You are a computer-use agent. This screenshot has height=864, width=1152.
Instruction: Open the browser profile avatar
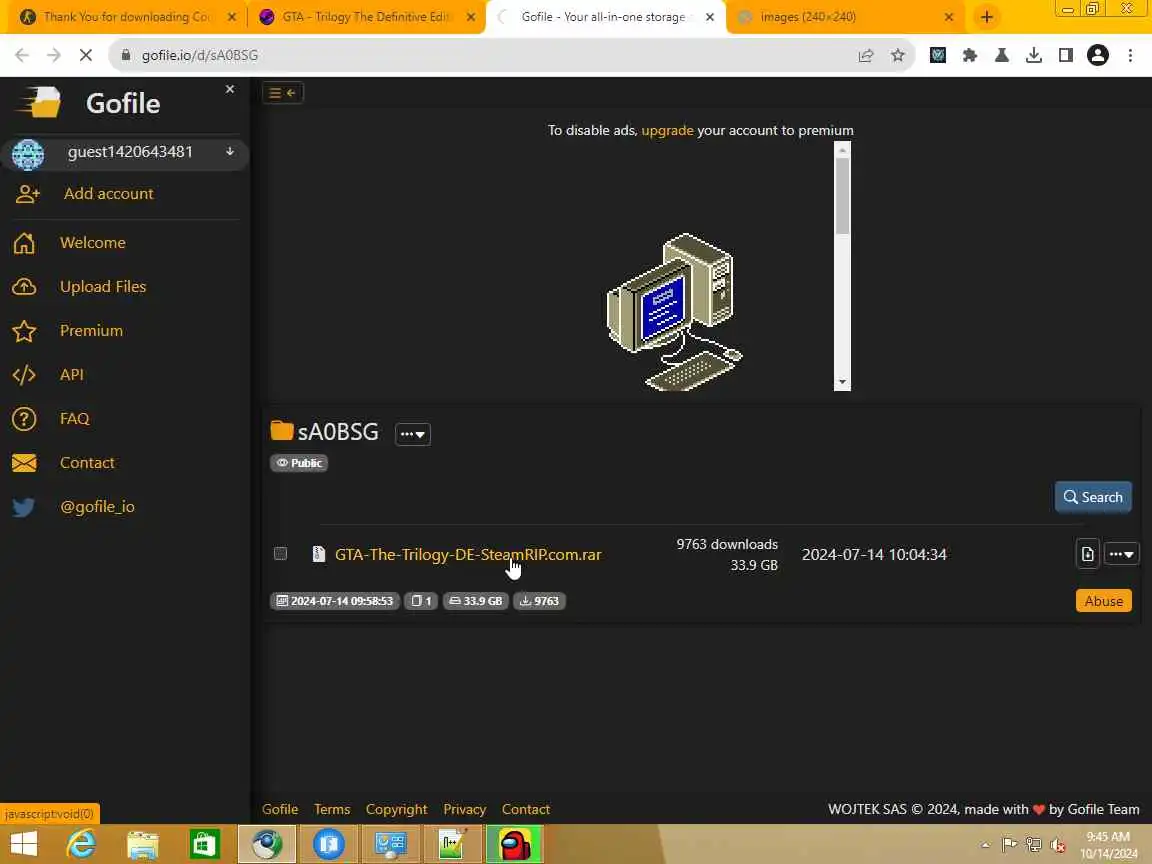(x=1098, y=55)
